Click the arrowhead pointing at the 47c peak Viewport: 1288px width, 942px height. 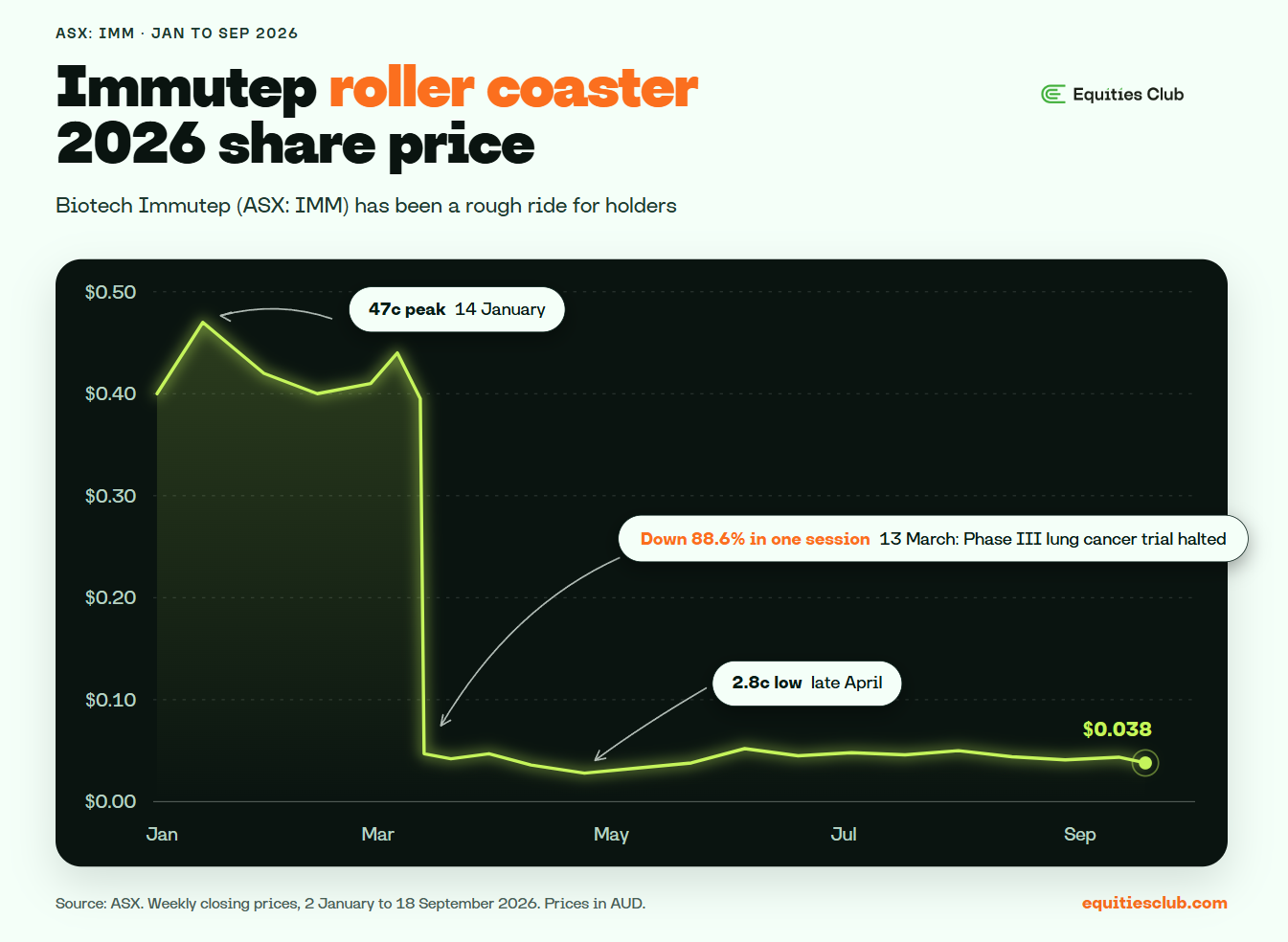(227, 316)
